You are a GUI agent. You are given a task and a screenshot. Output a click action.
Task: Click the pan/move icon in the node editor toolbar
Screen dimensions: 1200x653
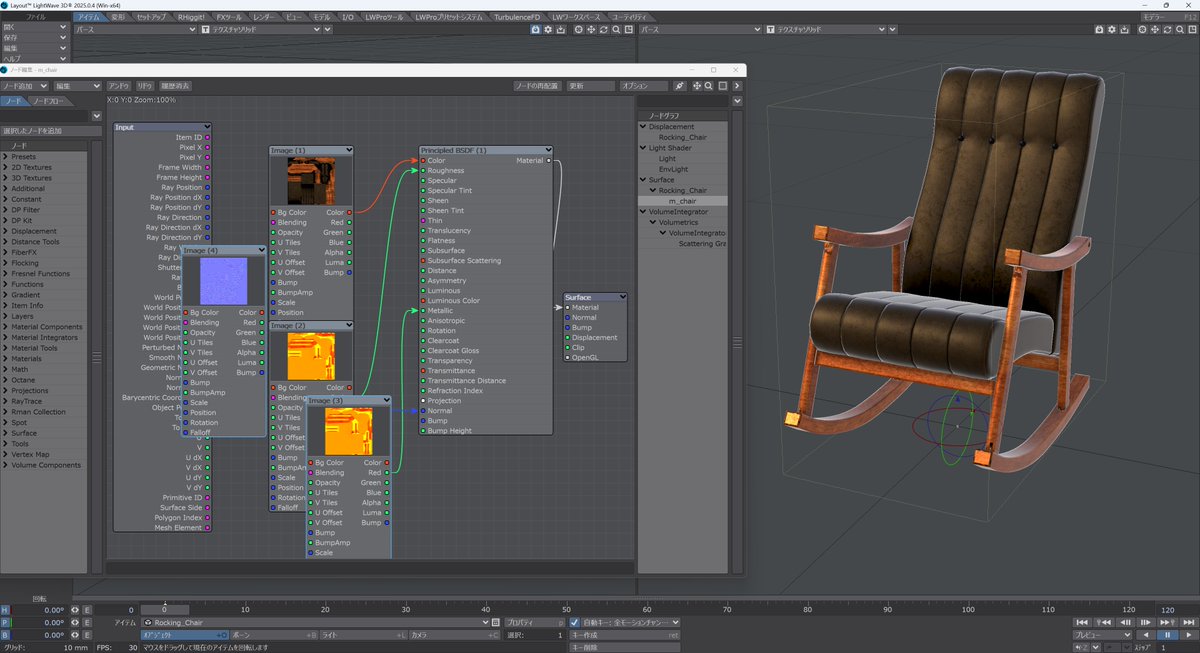[x=695, y=86]
